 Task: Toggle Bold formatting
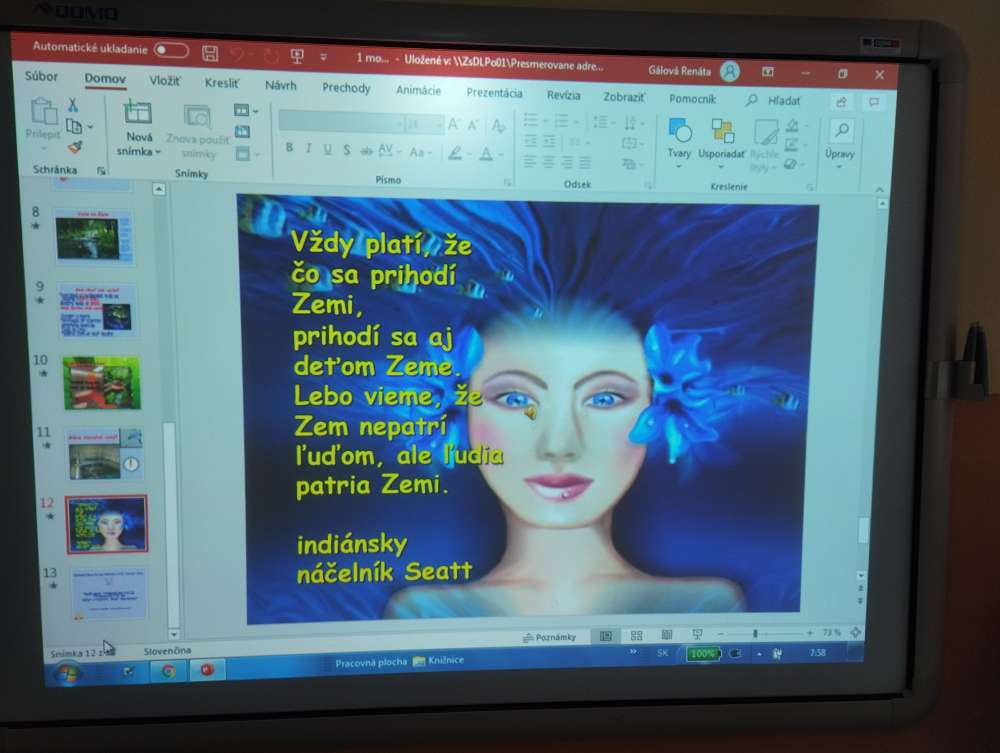(290, 148)
